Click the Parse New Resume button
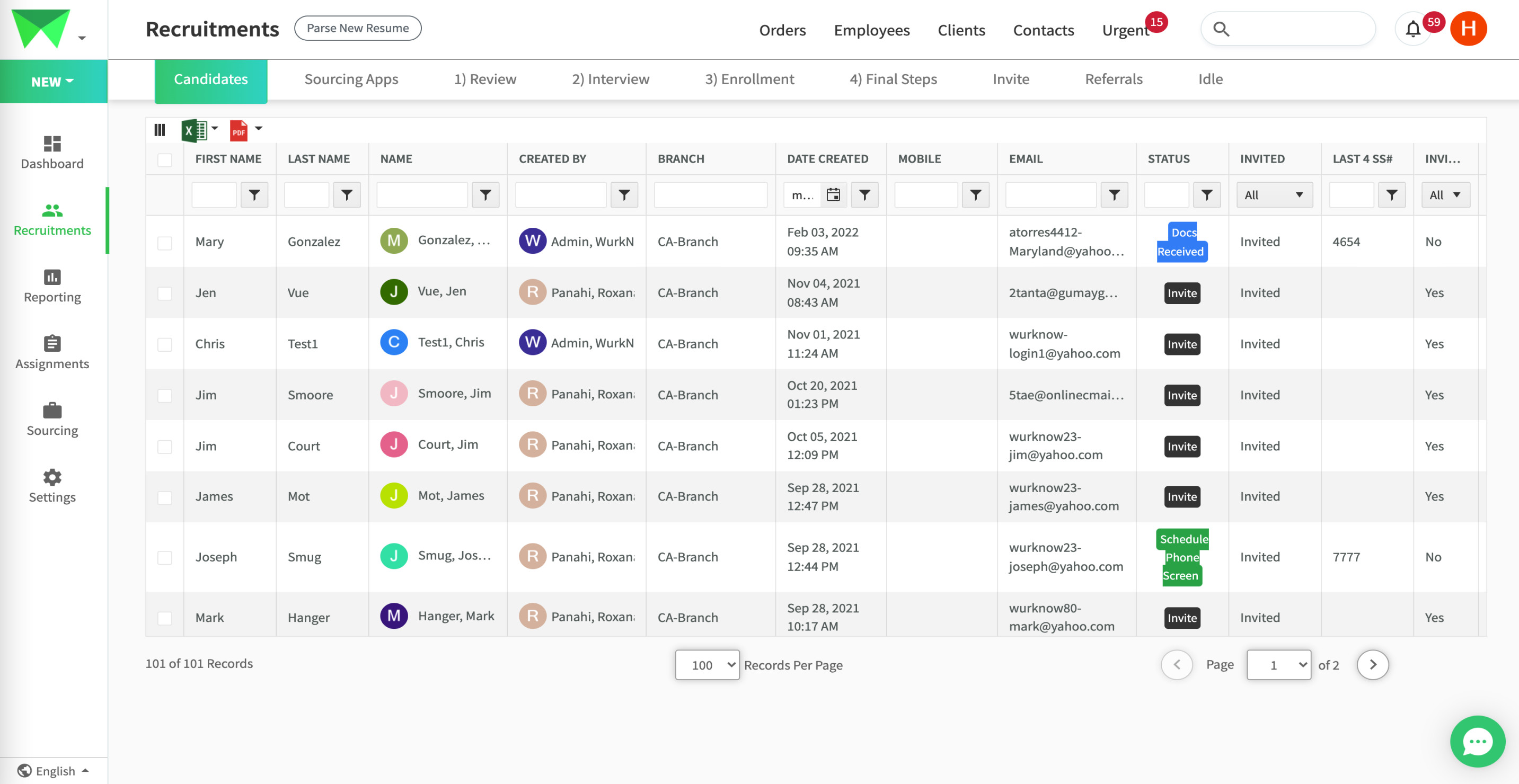This screenshot has height=784, width=1519. (x=357, y=28)
